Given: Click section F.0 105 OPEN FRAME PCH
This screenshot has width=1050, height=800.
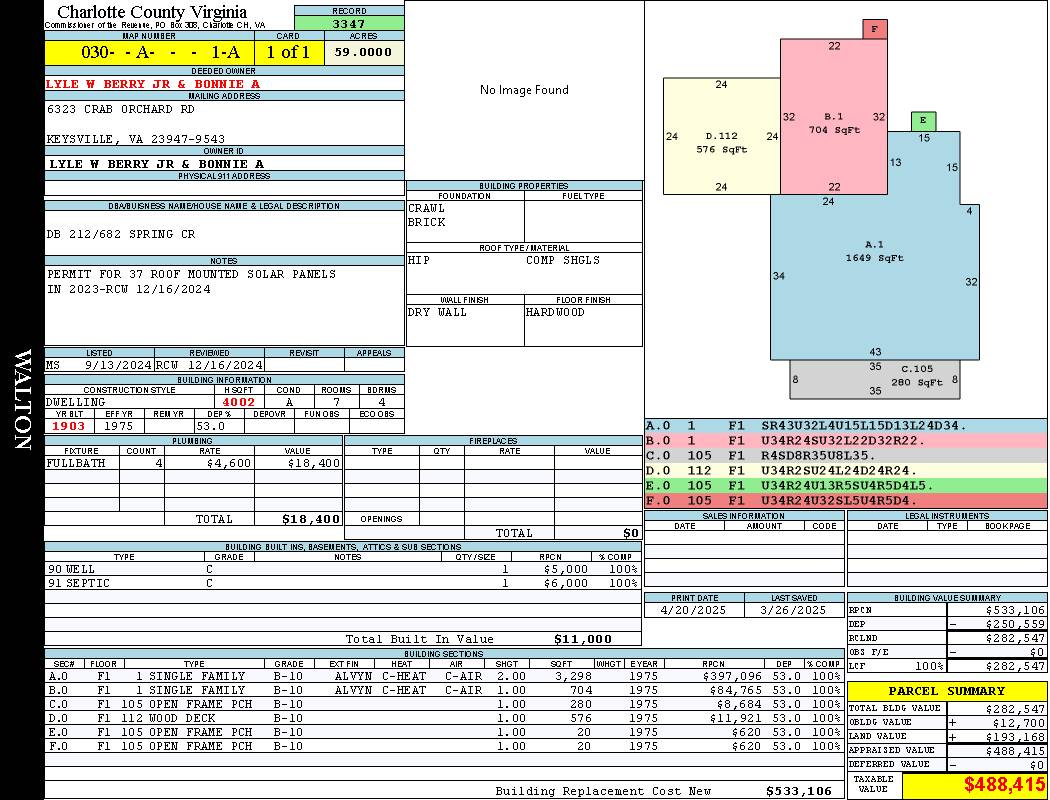Looking at the screenshot, I should tap(186, 746).
